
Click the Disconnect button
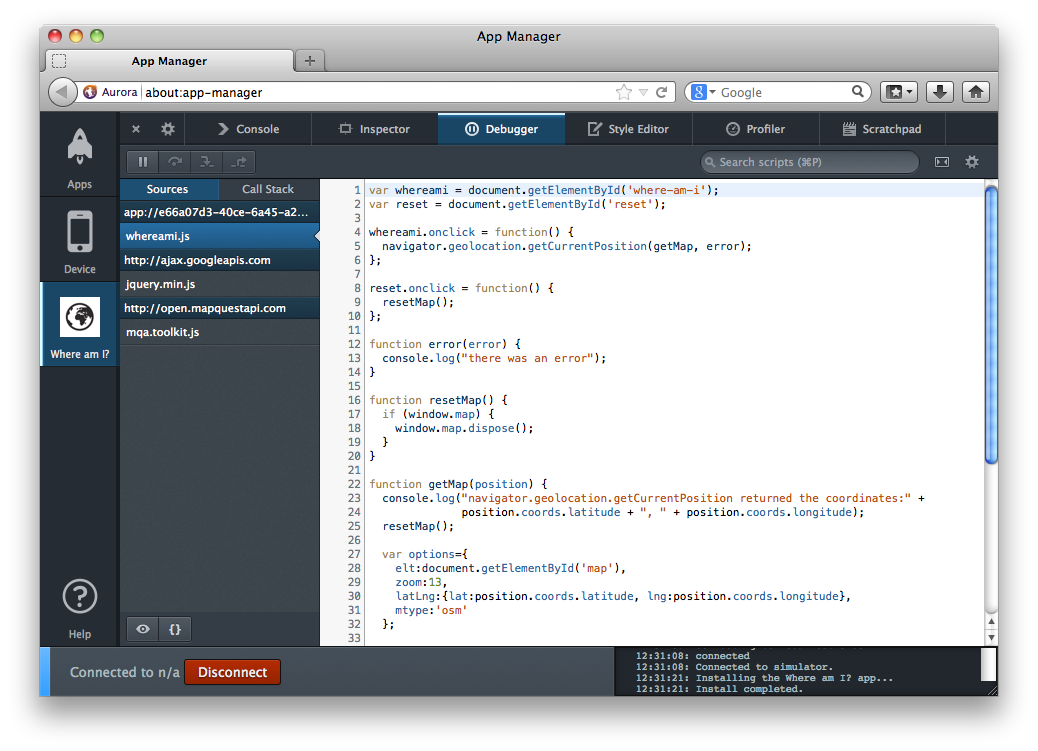(232, 672)
